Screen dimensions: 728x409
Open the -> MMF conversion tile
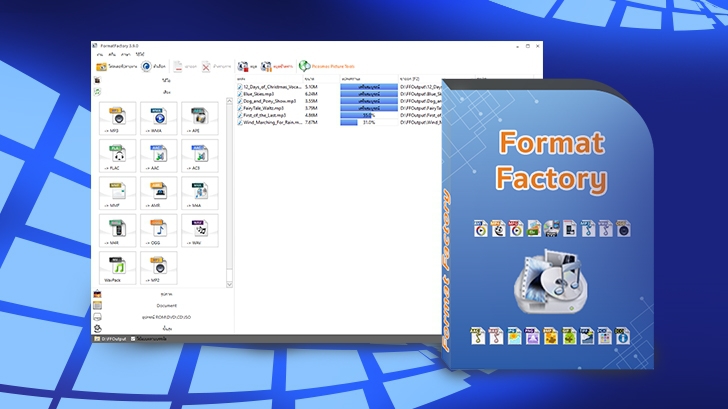pos(117,193)
